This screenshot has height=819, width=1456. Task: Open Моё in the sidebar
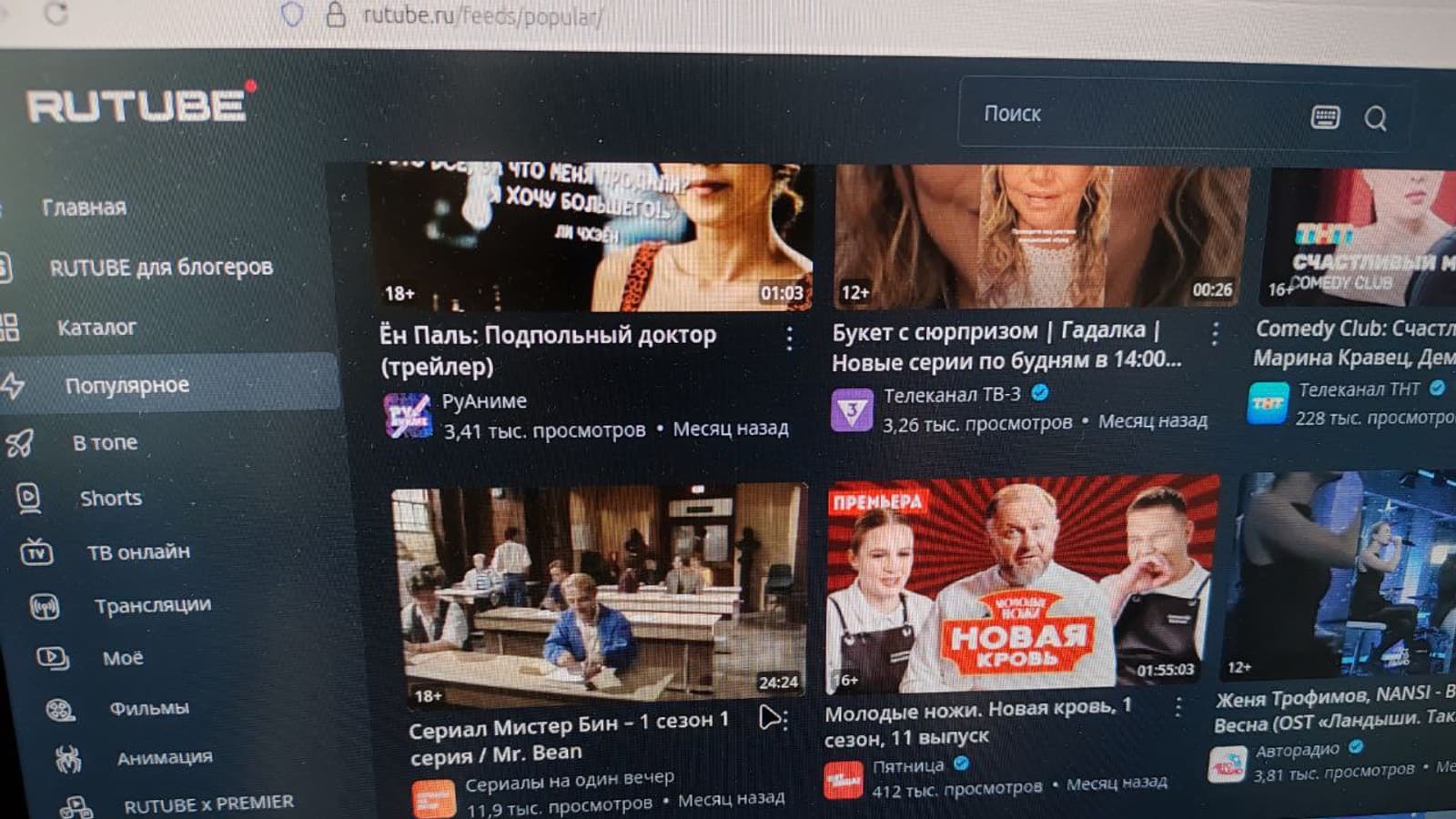(123, 657)
